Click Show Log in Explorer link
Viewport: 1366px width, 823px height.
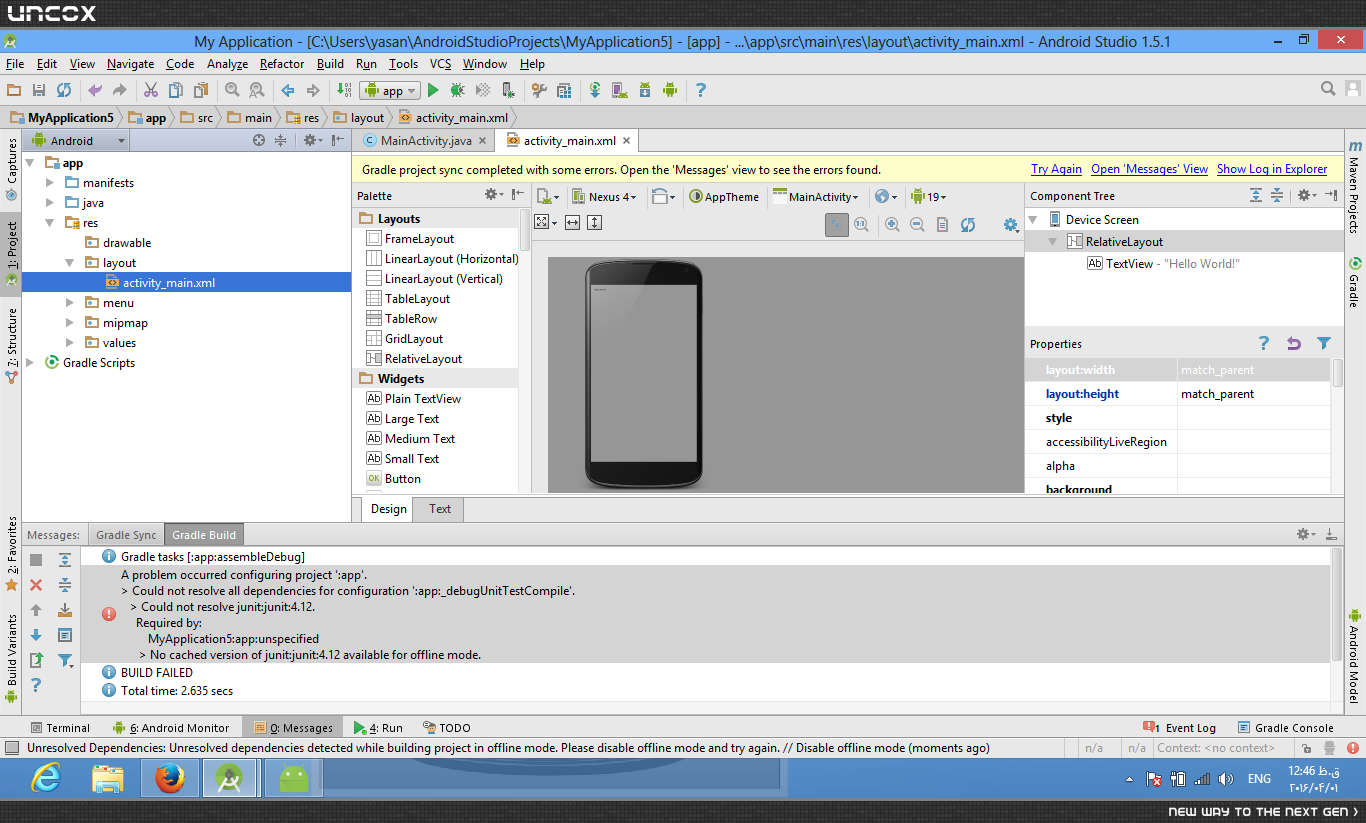1272,169
